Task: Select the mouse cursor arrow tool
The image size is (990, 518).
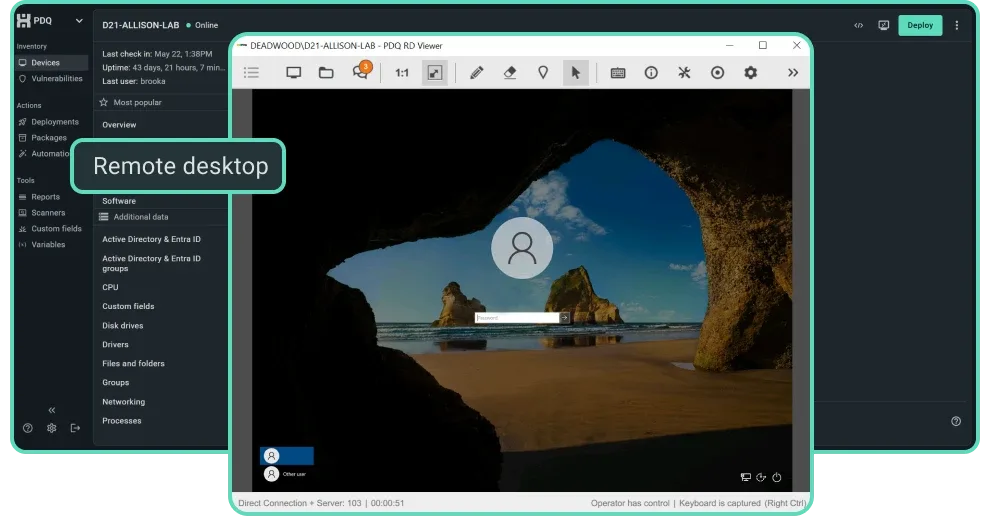Action: (576, 73)
